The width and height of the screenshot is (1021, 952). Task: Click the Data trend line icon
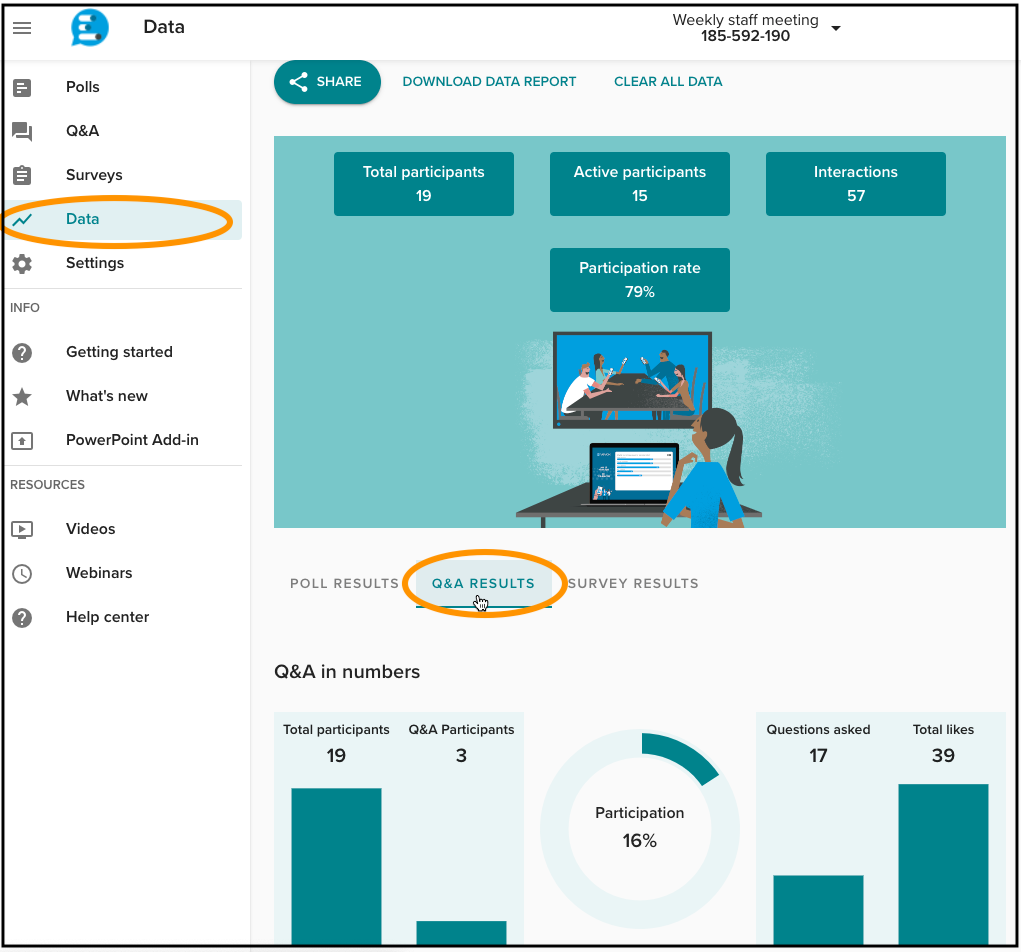pyautogui.click(x=22, y=219)
